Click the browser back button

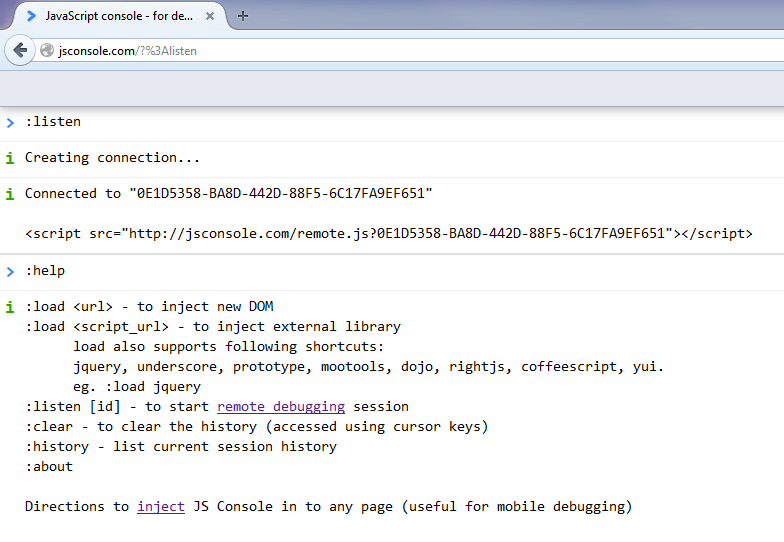[x=20, y=50]
